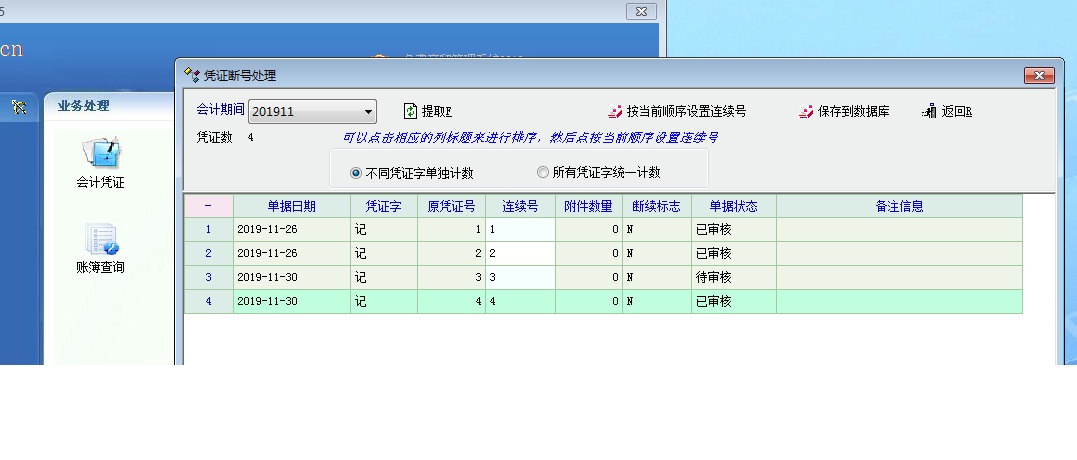
Task: Click the 按当前顺序设置连续号 icon
Action: [x=615, y=112]
